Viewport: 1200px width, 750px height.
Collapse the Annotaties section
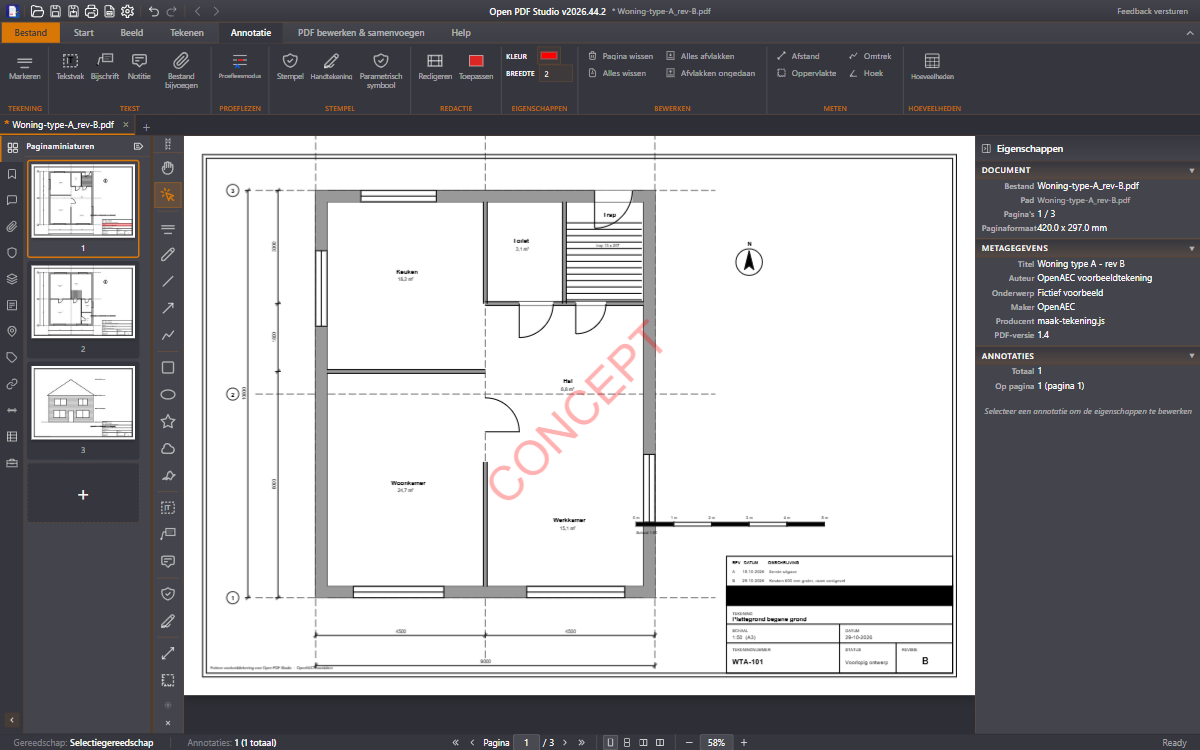[1191, 356]
